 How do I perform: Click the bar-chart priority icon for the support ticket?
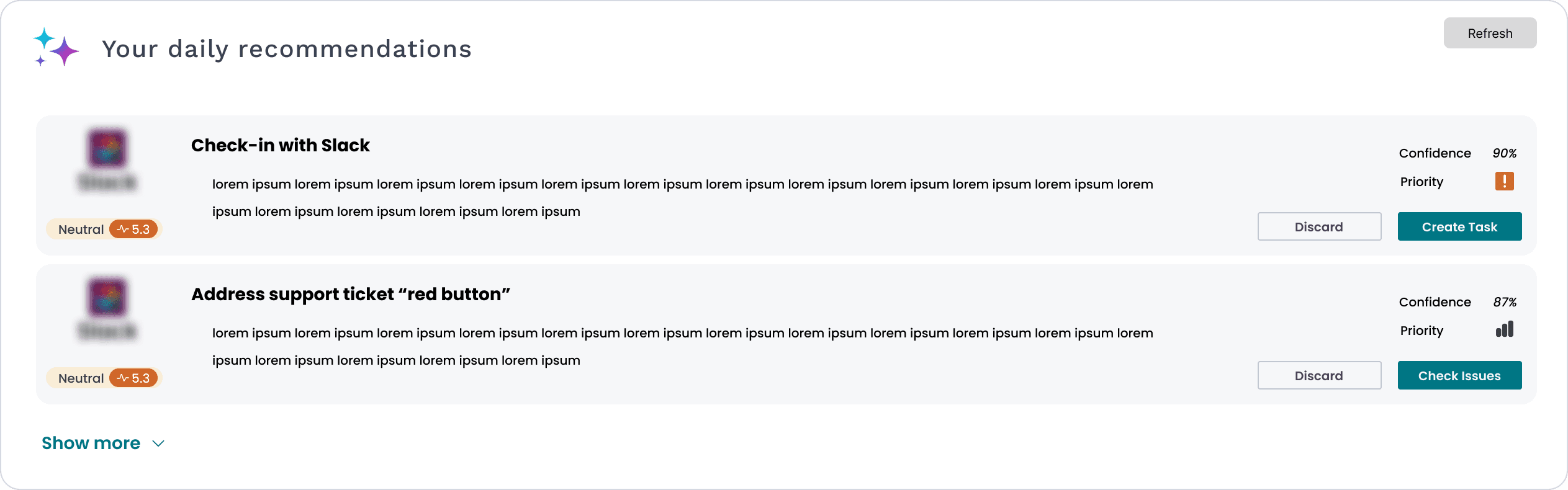pos(1505,329)
